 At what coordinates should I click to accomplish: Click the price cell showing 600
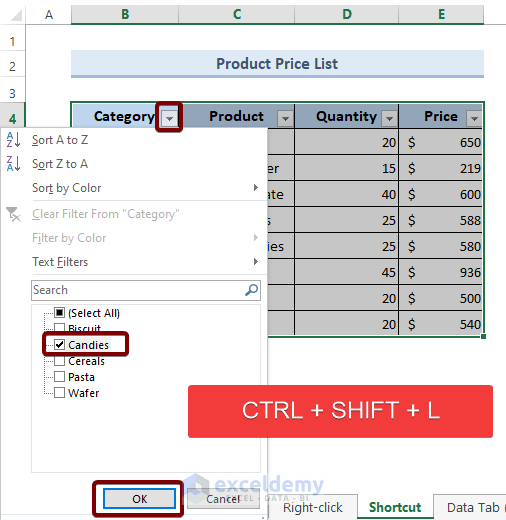pos(441,194)
